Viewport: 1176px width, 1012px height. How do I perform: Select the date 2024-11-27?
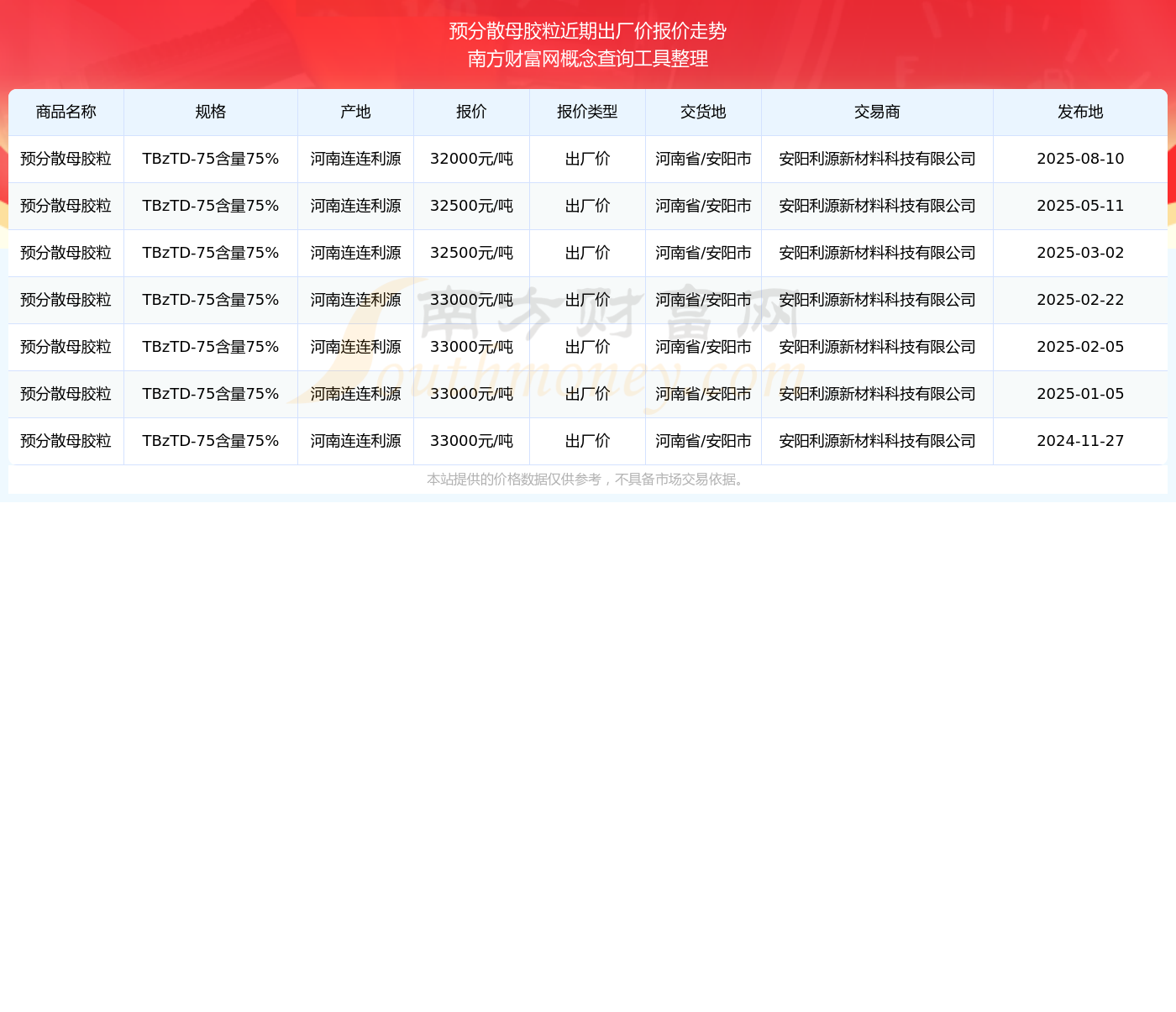1080,441
